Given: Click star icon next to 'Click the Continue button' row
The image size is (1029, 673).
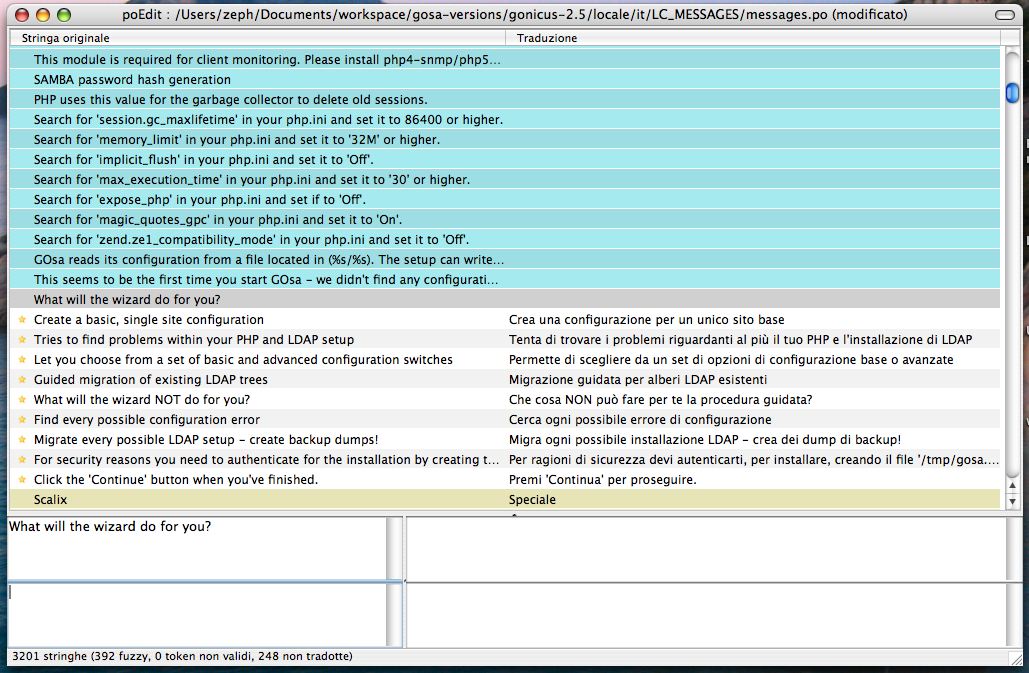Looking at the screenshot, I should (x=21, y=480).
